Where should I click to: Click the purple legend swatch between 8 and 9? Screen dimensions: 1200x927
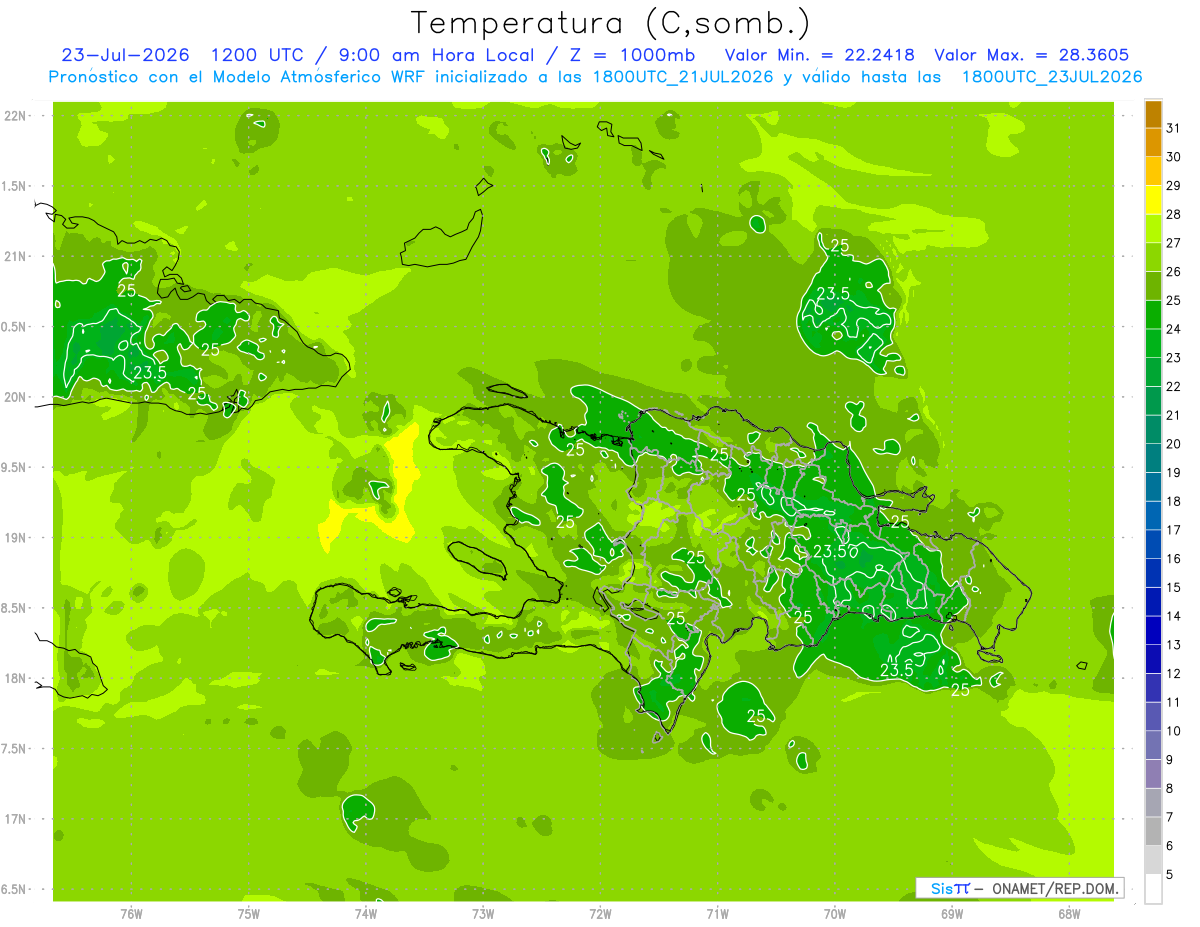coord(1153,773)
